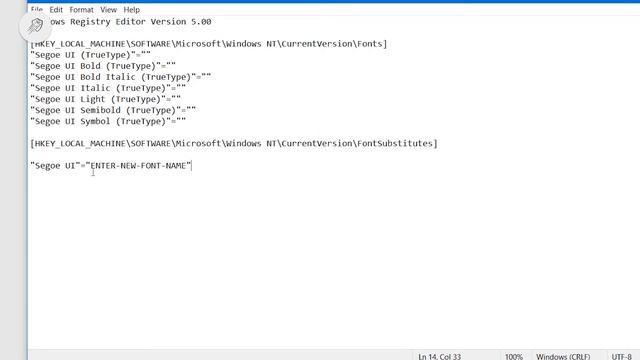Click the "Segoe UI Bold Italic (TrueType)" line
The image size is (640, 360).
point(121,77)
